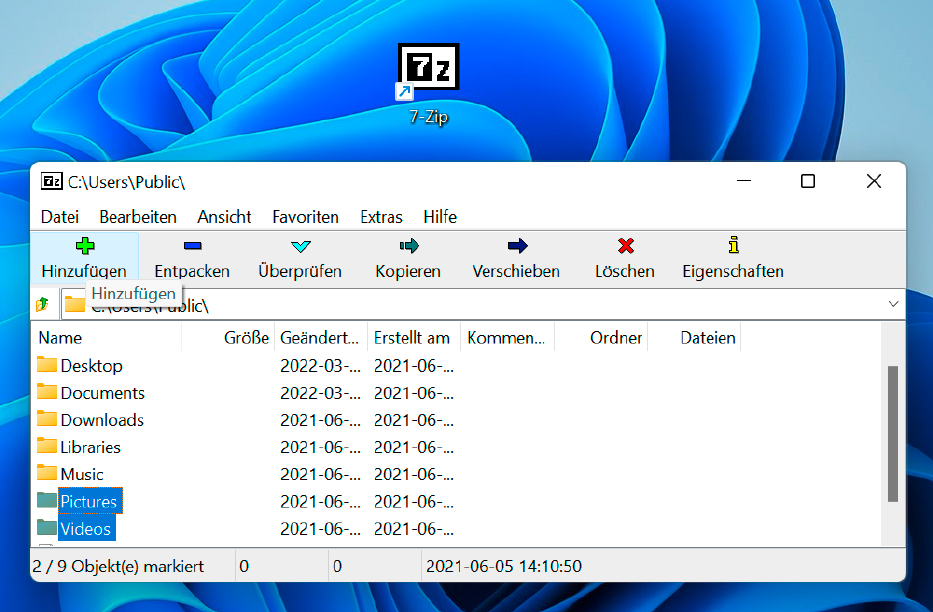Click the Music folder name
The image size is (933, 612).
pyautogui.click(x=82, y=475)
